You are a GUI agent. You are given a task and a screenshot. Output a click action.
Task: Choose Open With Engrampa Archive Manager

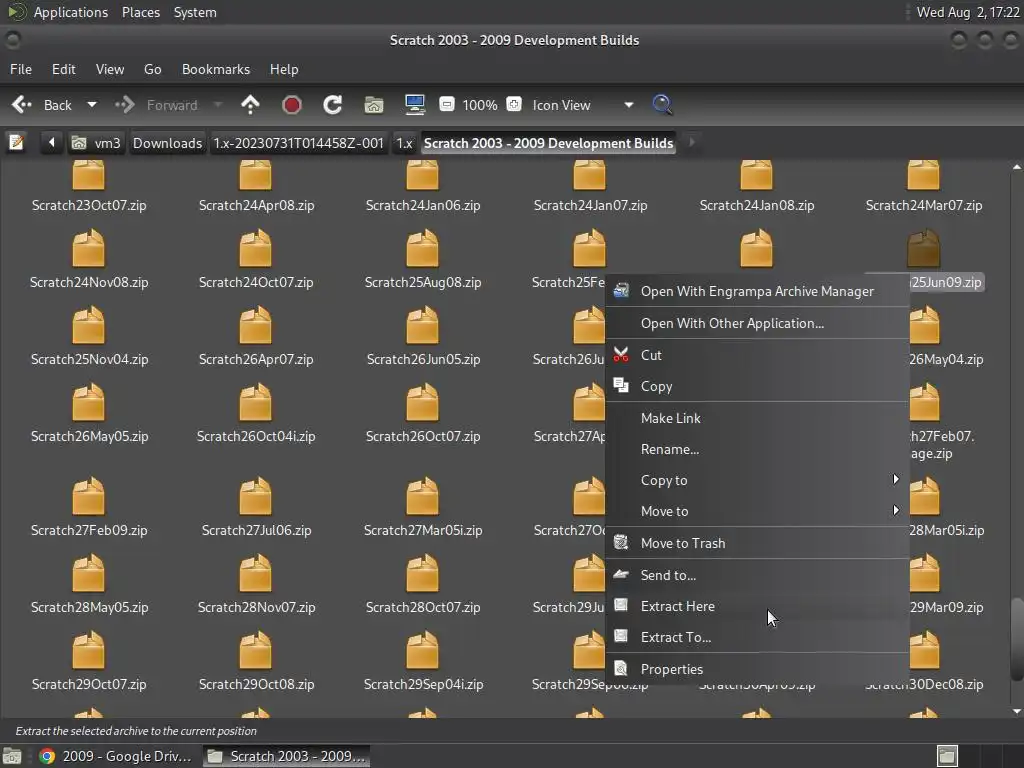tap(758, 291)
